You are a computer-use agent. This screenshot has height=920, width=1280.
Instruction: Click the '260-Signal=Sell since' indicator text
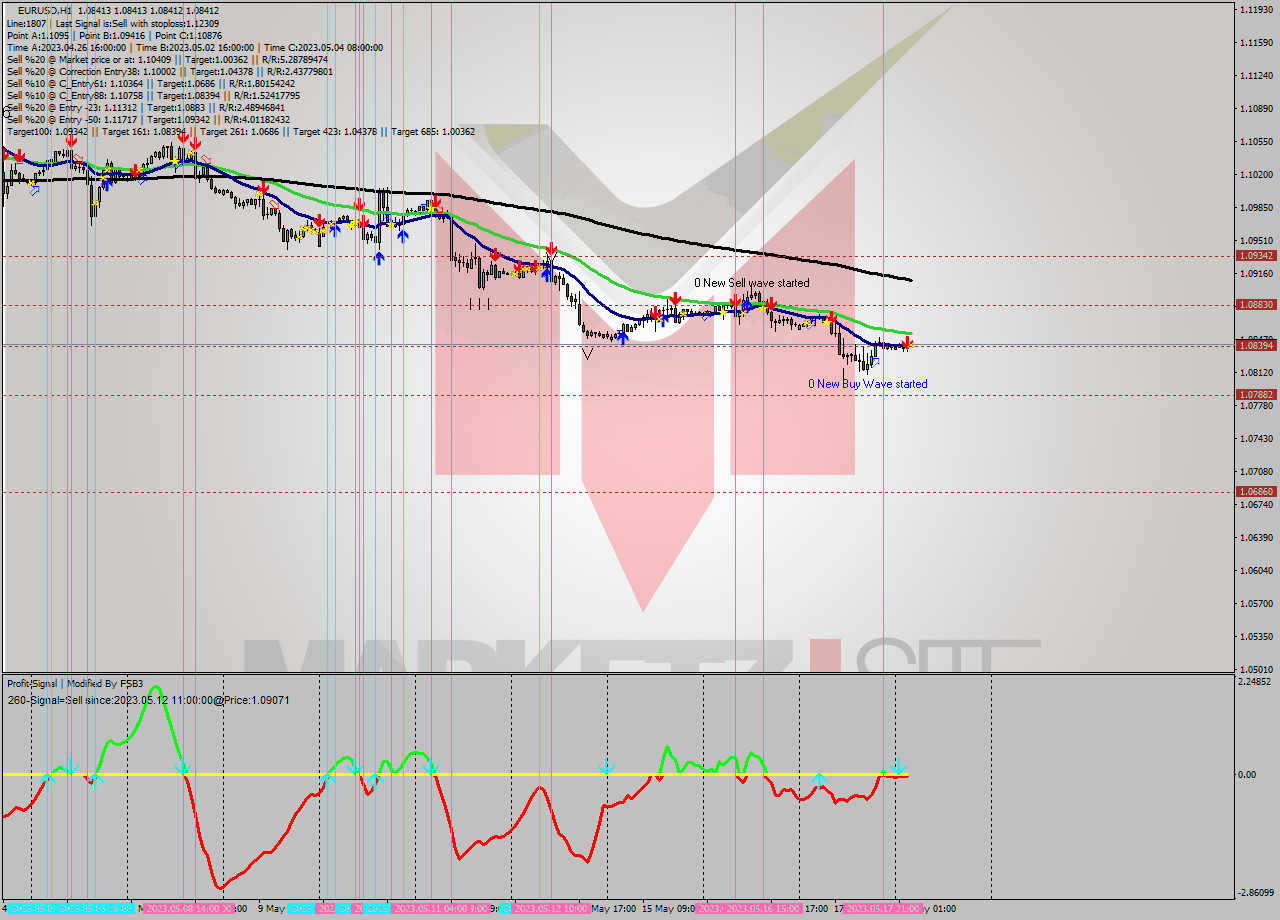click(148, 700)
